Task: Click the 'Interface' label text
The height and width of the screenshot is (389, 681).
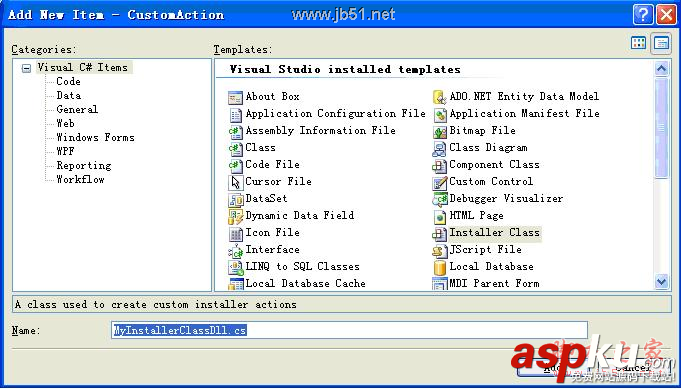Action: click(x=272, y=250)
